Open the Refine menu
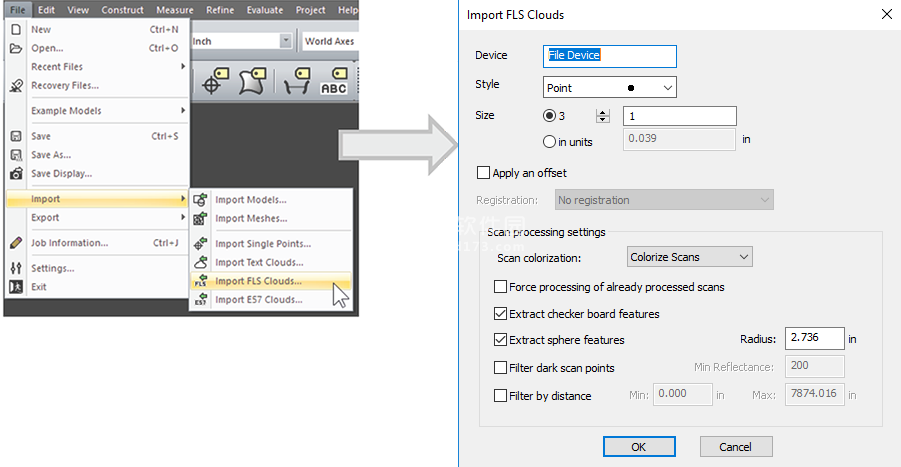Screen dimensions: 901x467 pyautogui.click(x=220, y=10)
